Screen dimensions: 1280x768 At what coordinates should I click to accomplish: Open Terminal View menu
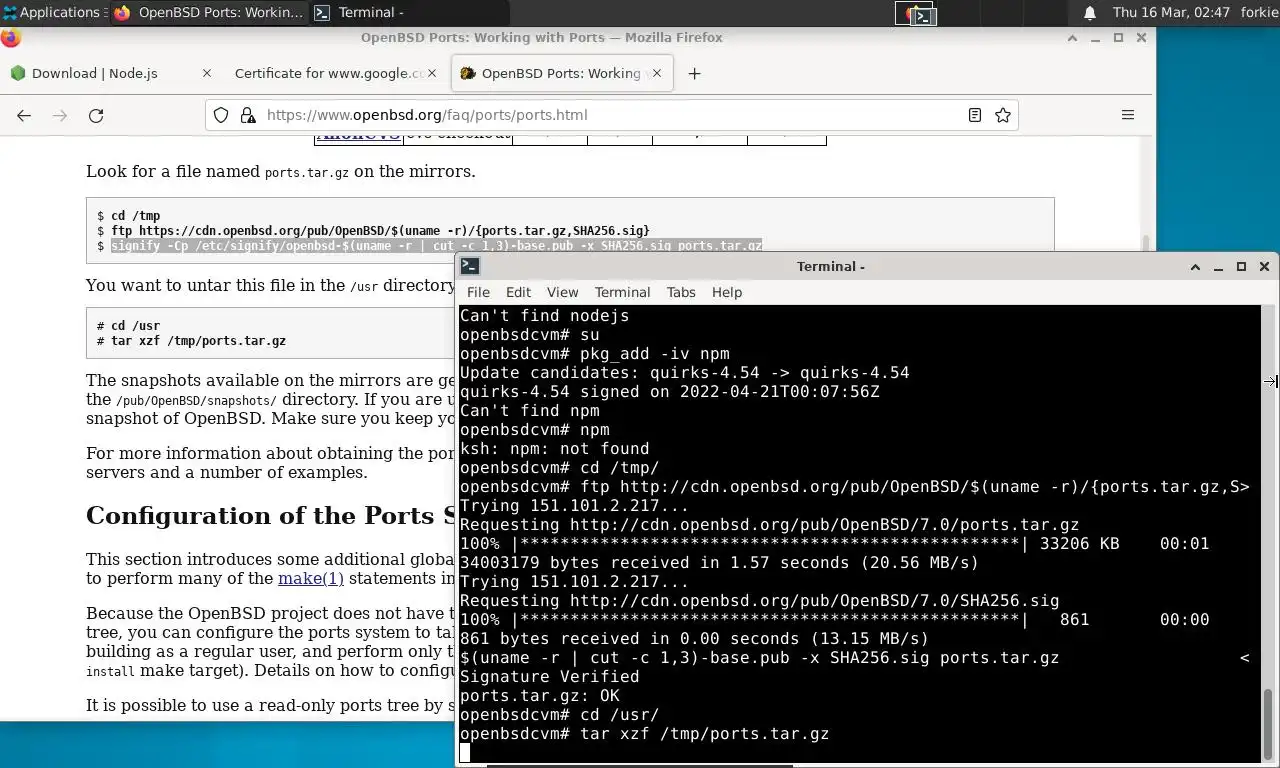point(562,292)
